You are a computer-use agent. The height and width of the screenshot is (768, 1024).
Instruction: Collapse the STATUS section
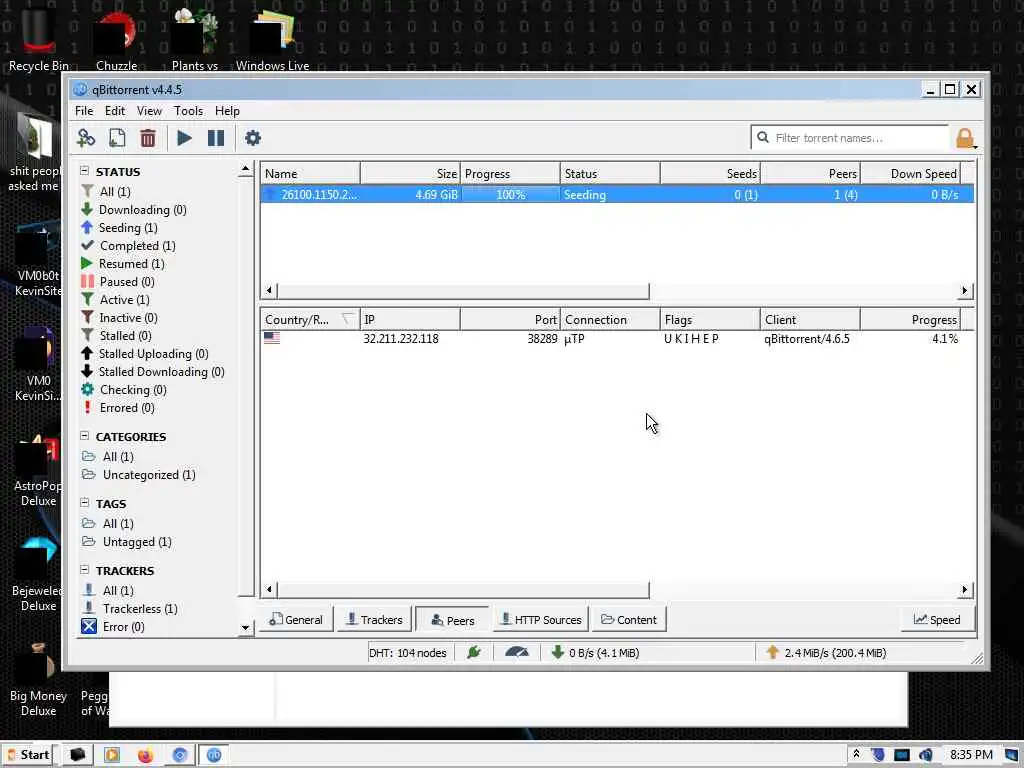[x=84, y=171]
